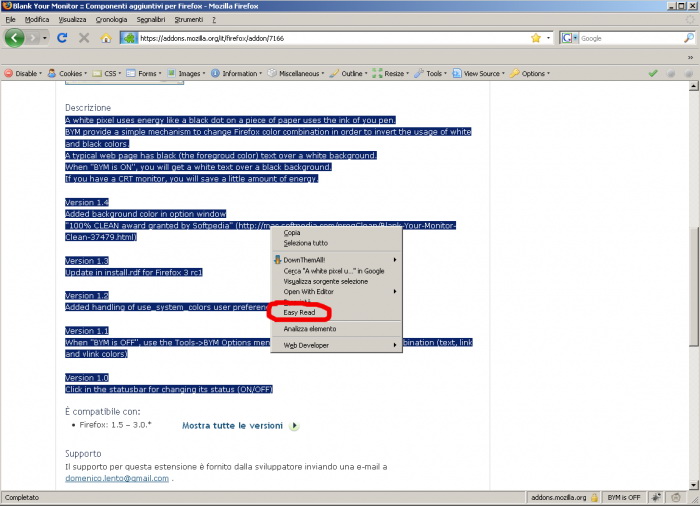
Task: Click the domenico.lento@gmail.com email link
Action: [117, 478]
